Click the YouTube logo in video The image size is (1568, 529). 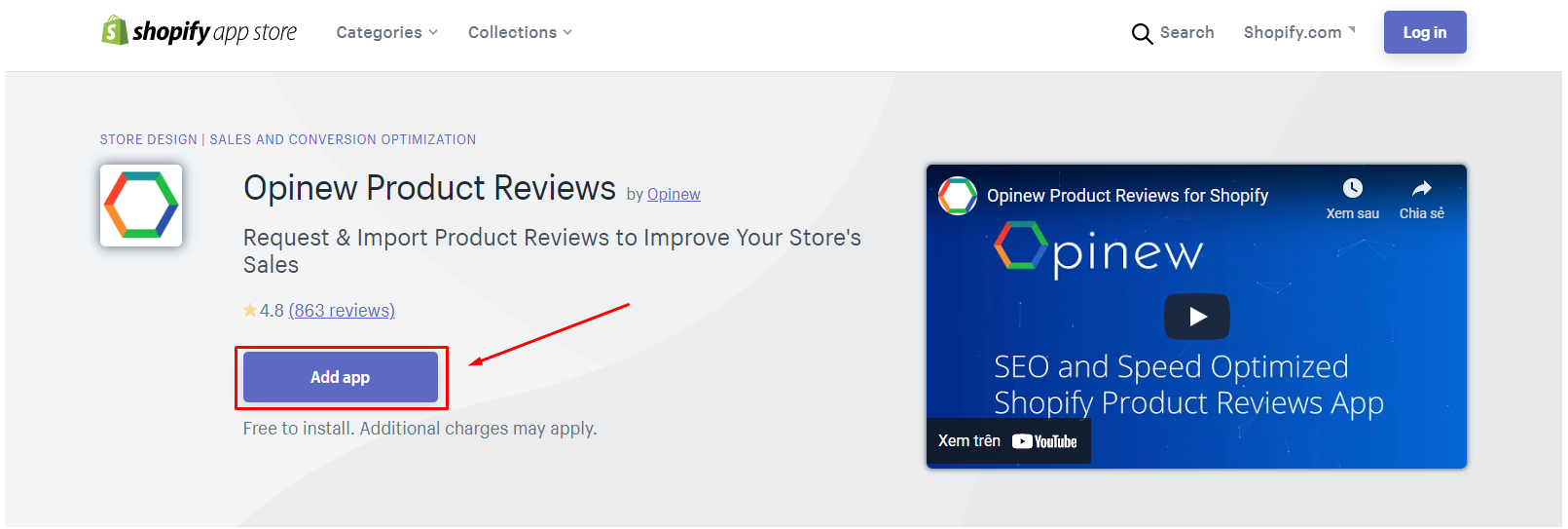[1044, 441]
